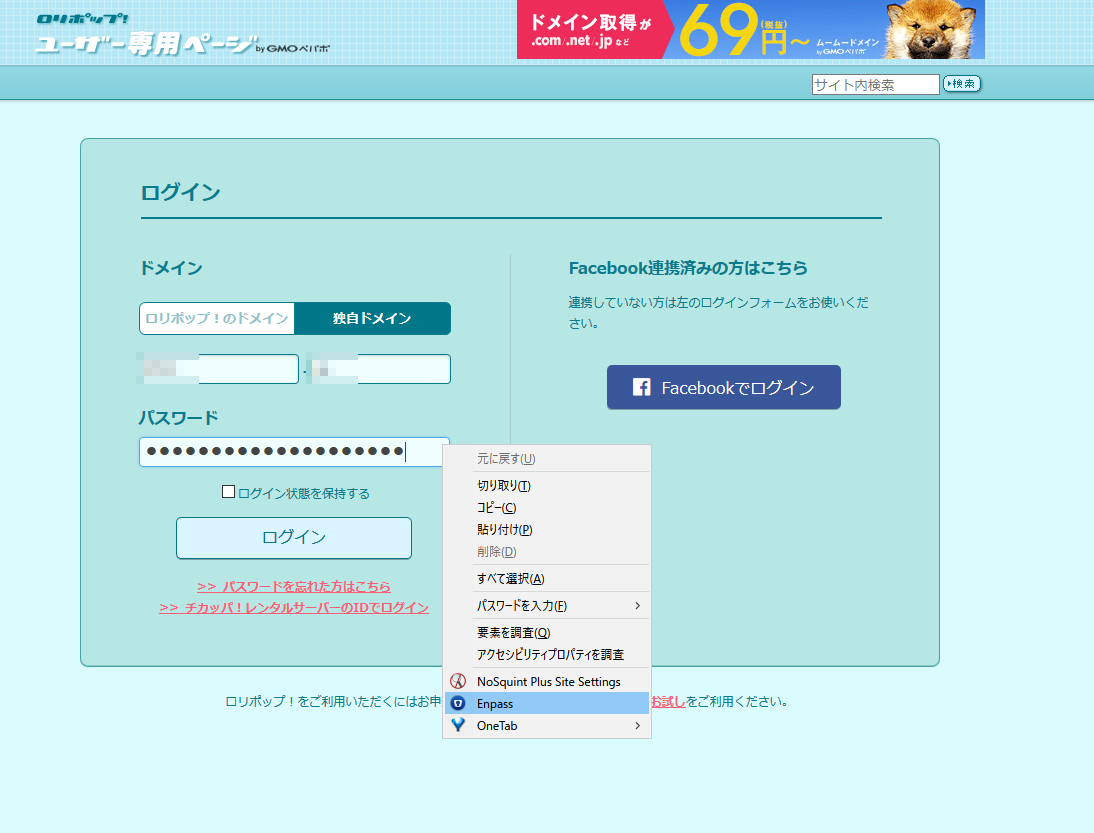The height and width of the screenshot is (833, 1094).
Task: Choose アクセシビリティプロパティを調査 menu entry
Action: pos(547,654)
